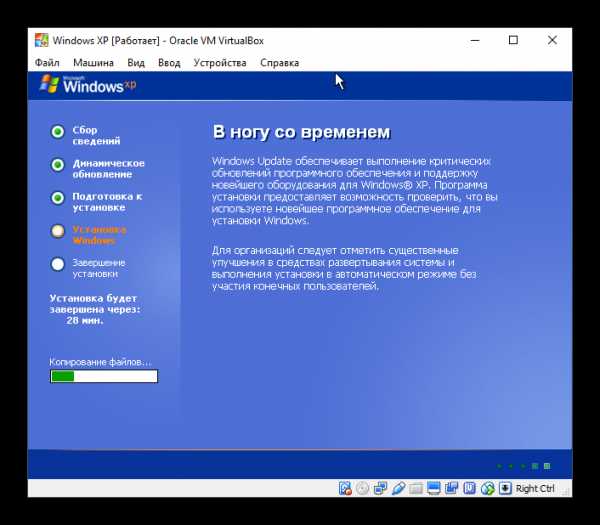The width and height of the screenshot is (600, 525).
Task: Click the optical disc status icon
Action: [362, 488]
